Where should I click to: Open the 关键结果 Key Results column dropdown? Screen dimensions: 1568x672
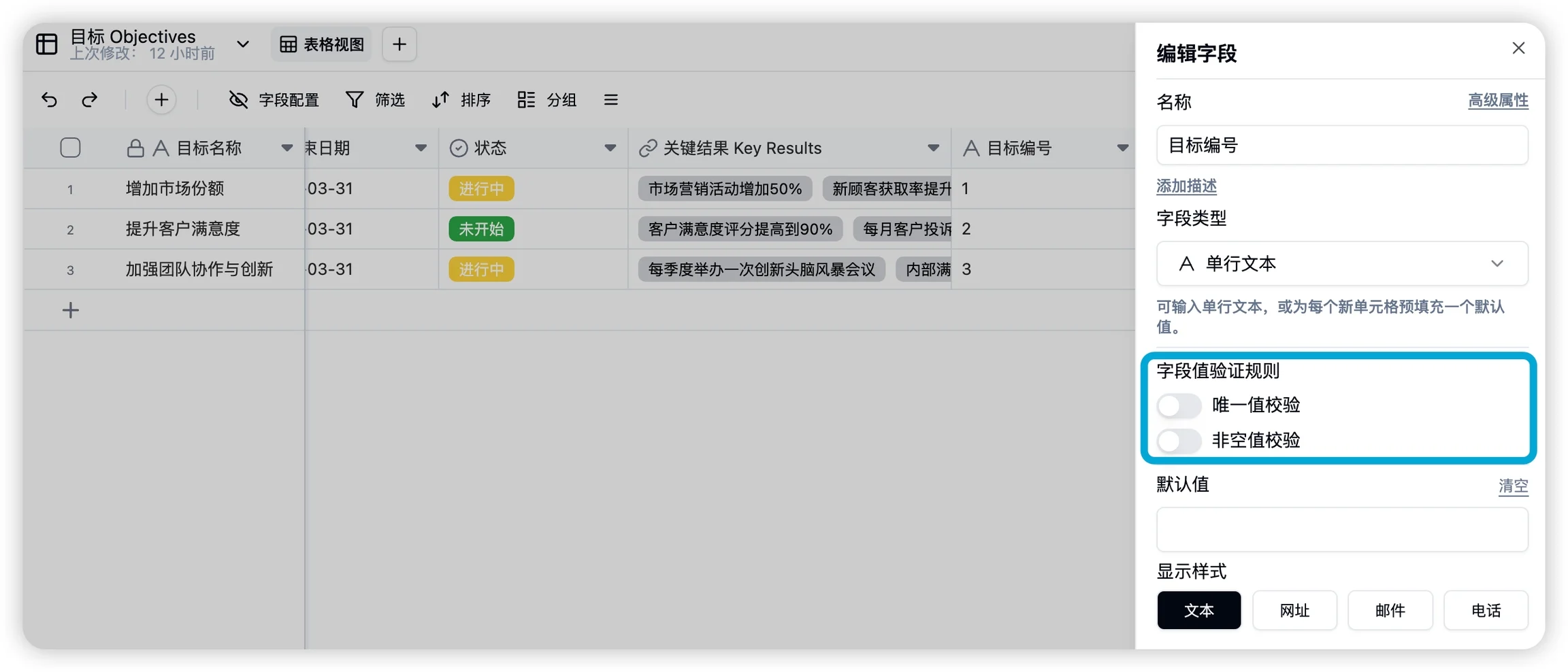coord(933,148)
